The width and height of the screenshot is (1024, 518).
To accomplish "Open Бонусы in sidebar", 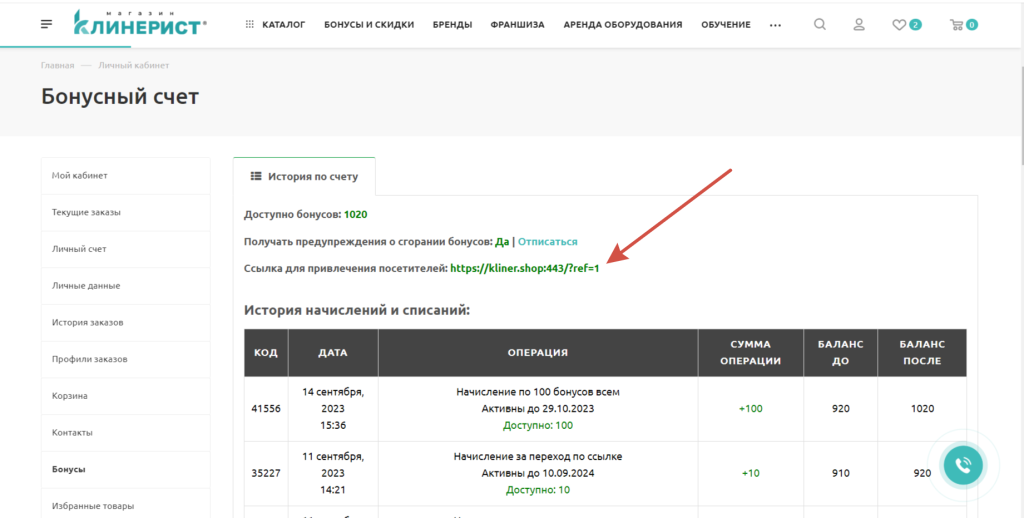I will click(125, 470).
